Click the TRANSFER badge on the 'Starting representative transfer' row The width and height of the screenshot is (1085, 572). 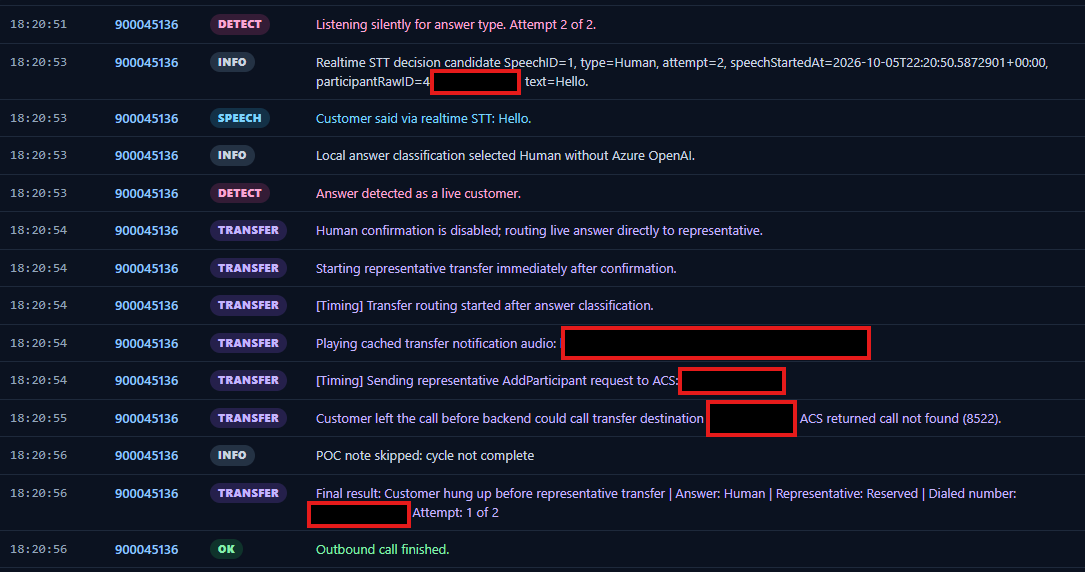coord(248,268)
